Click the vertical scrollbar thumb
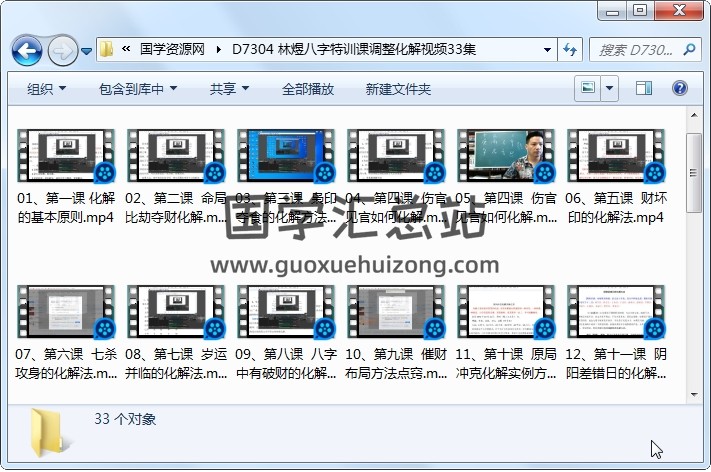The height and width of the screenshot is (472, 711). [x=694, y=173]
